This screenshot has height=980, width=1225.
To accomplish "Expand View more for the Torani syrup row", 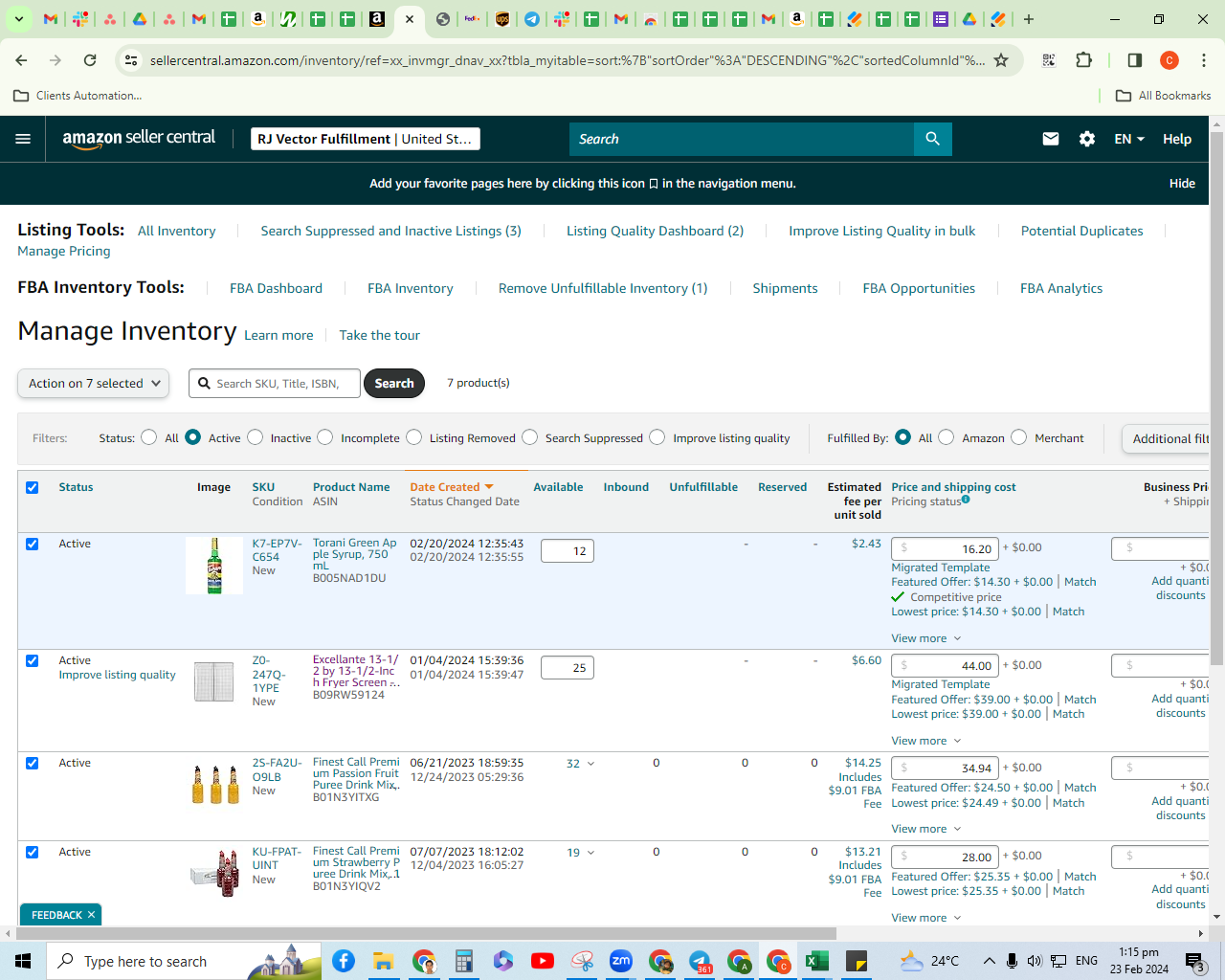I will [x=926, y=638].
